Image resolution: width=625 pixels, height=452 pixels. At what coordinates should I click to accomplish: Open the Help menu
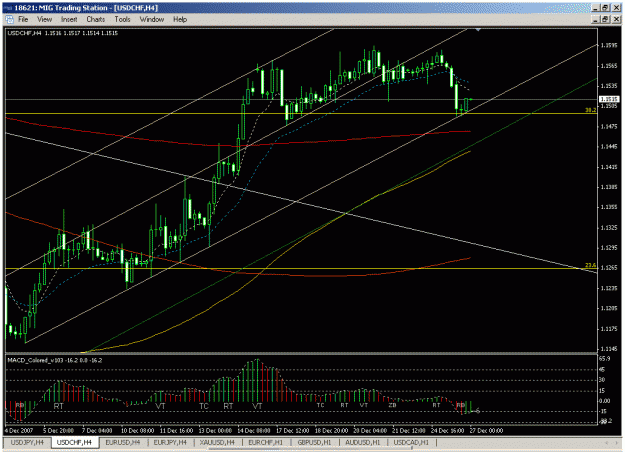(180, 19)
